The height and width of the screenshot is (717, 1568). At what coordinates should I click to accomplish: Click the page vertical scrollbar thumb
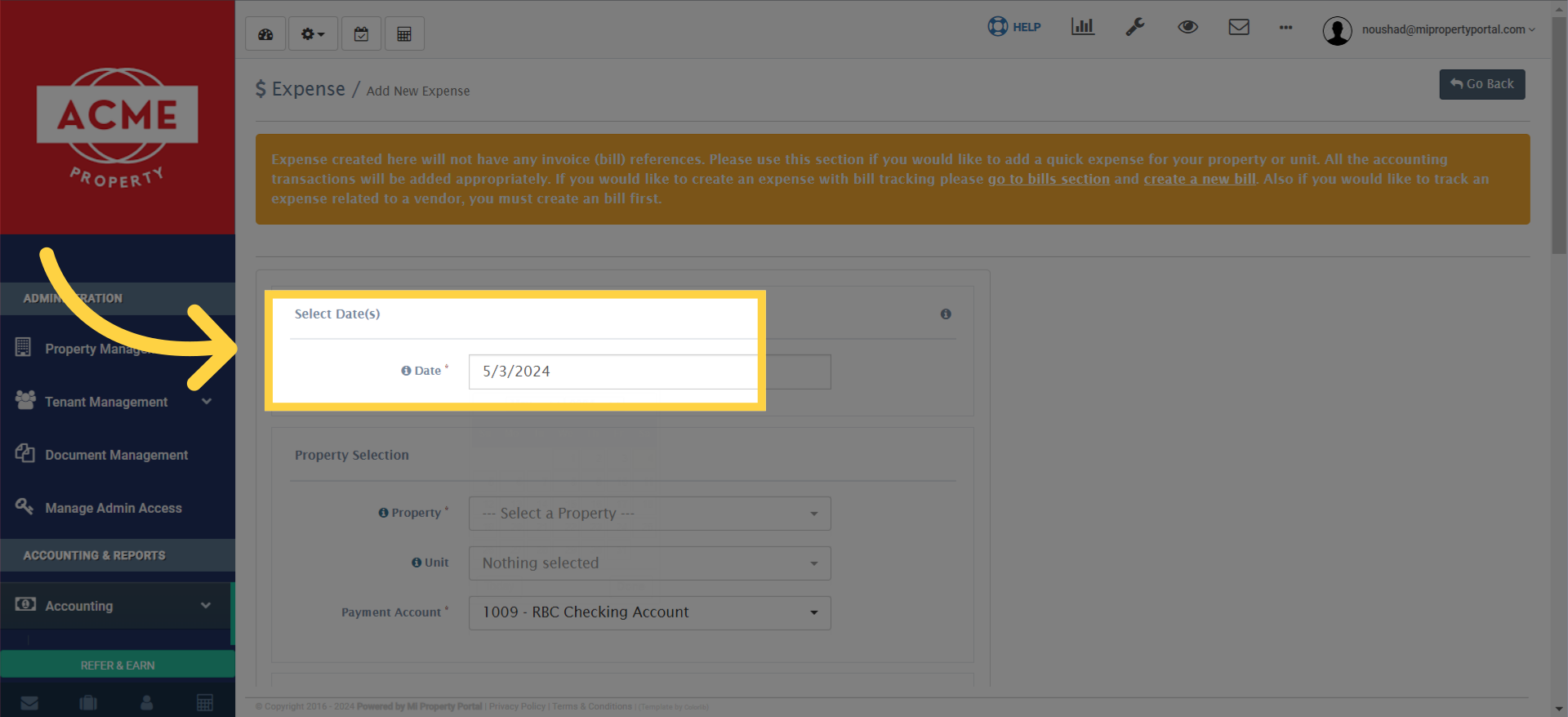[x=1560, y=135]
